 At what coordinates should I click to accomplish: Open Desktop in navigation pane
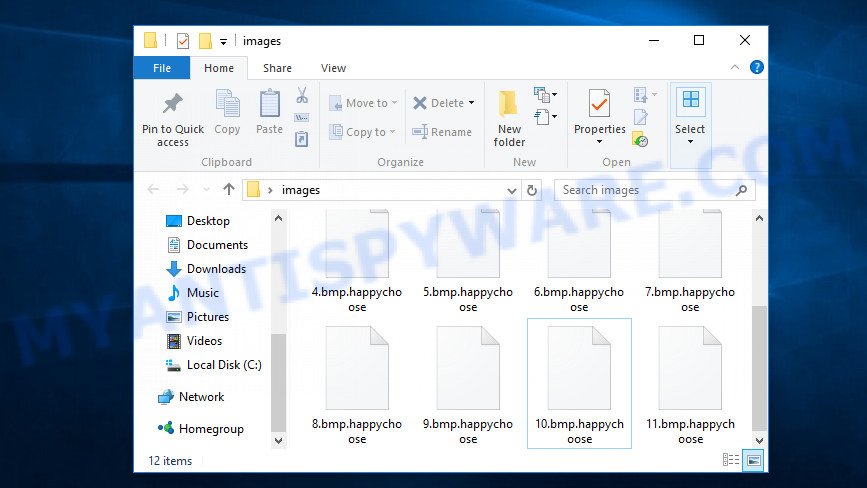(198, 221)
